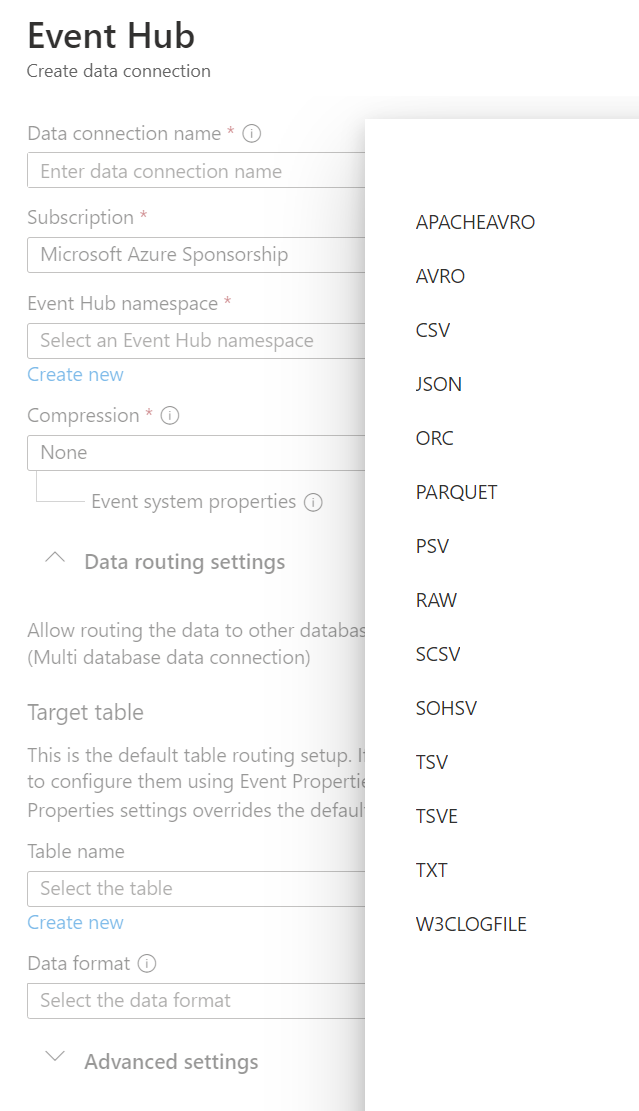Click info icon beside Data format label
Viewport: 639px width, 1111px height.
147,964
